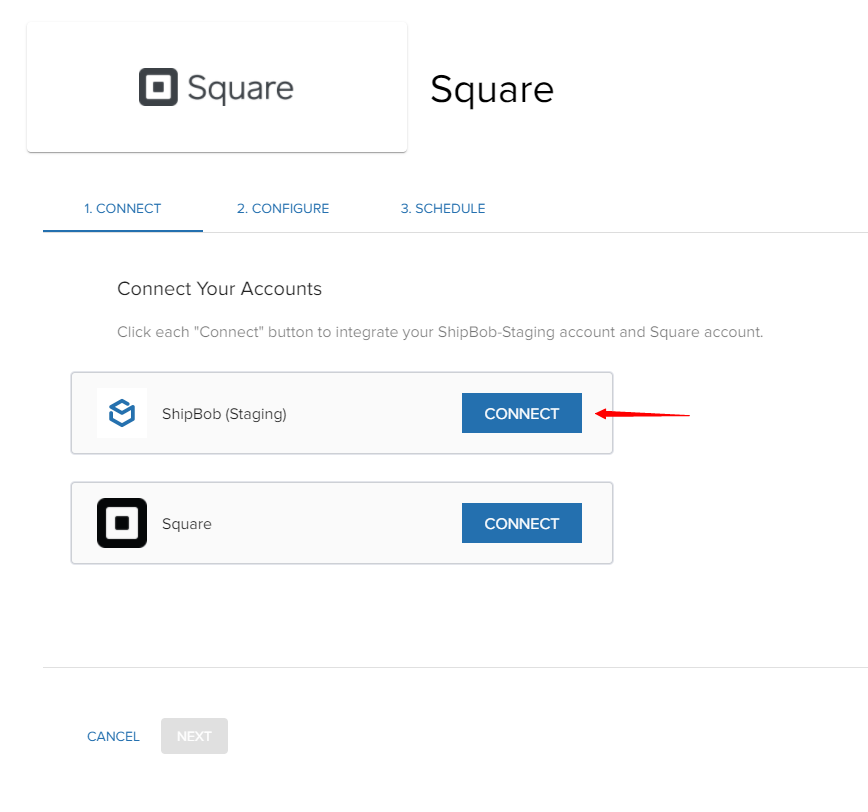Click the CONNECT button pointed by red arrow

click(x=521, y=412)
